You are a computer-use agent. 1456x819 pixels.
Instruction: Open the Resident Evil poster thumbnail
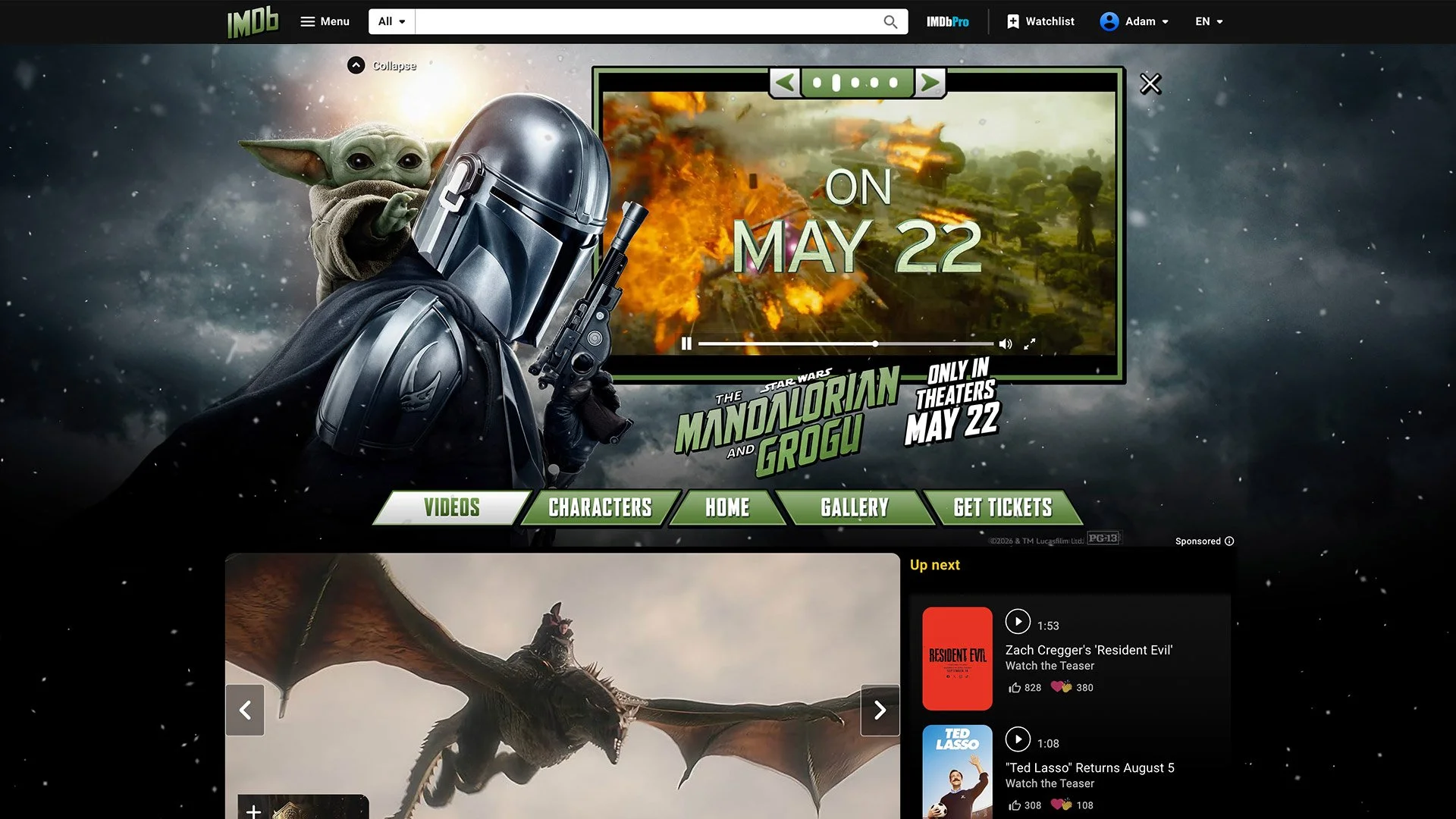pos(957,658)
